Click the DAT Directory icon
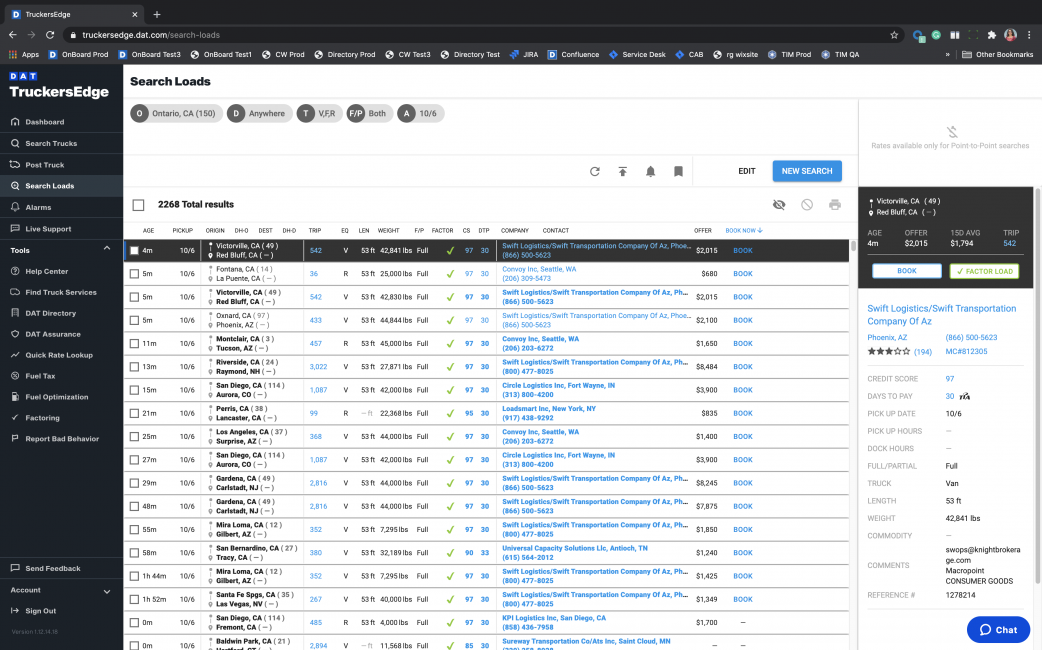The image size is (1042, 650). 15,313
